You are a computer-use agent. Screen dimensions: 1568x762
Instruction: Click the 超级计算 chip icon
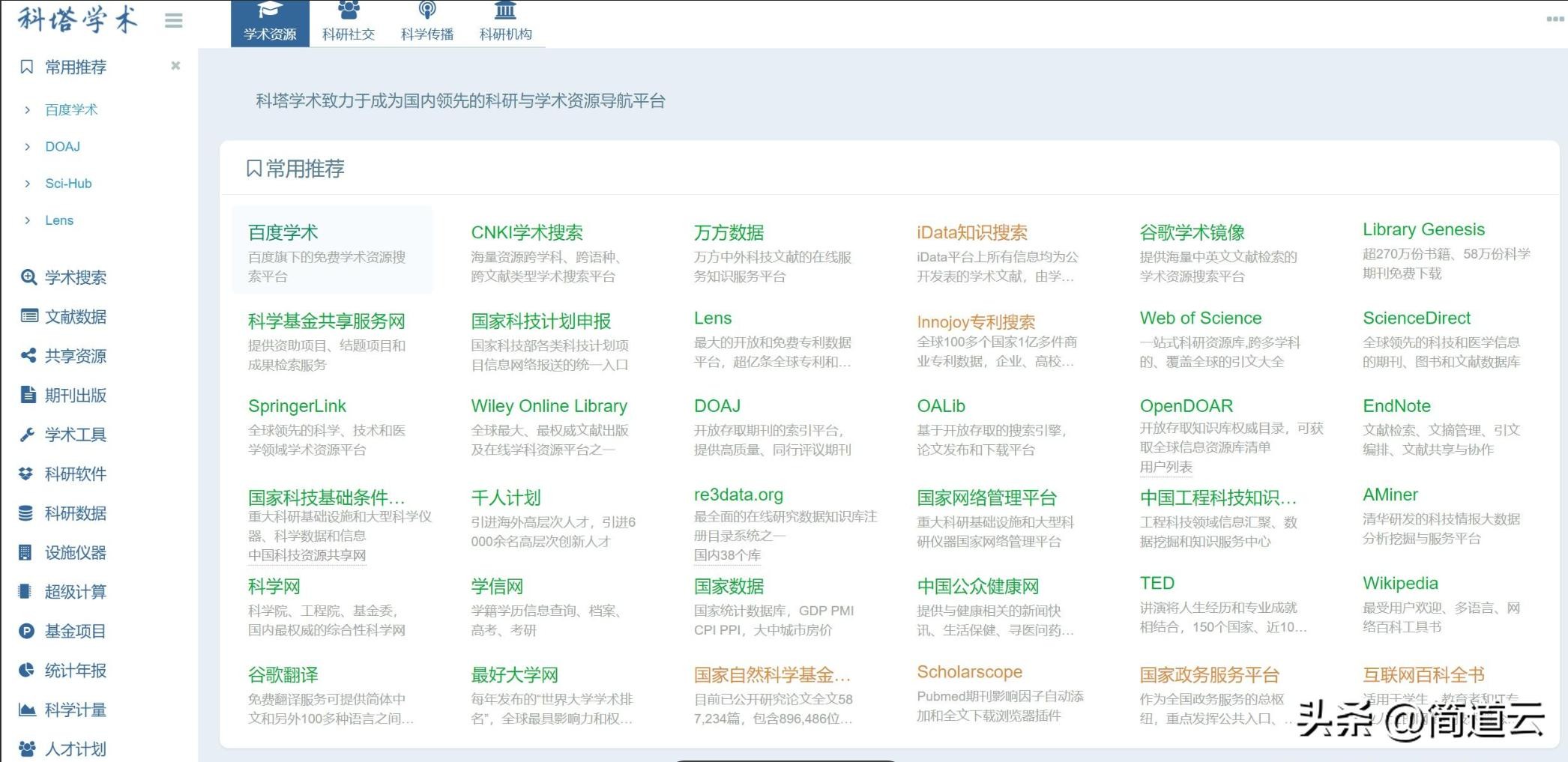tap(25, 591)
